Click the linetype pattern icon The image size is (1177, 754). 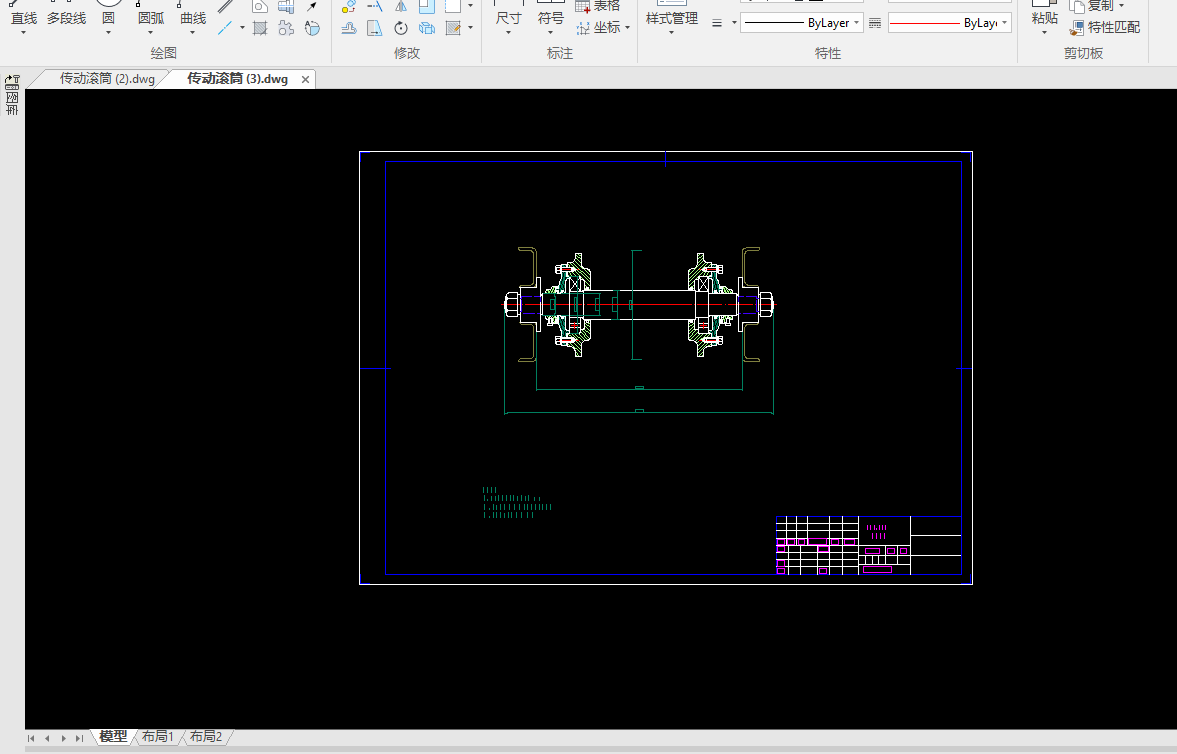click(x=875, y=23)
